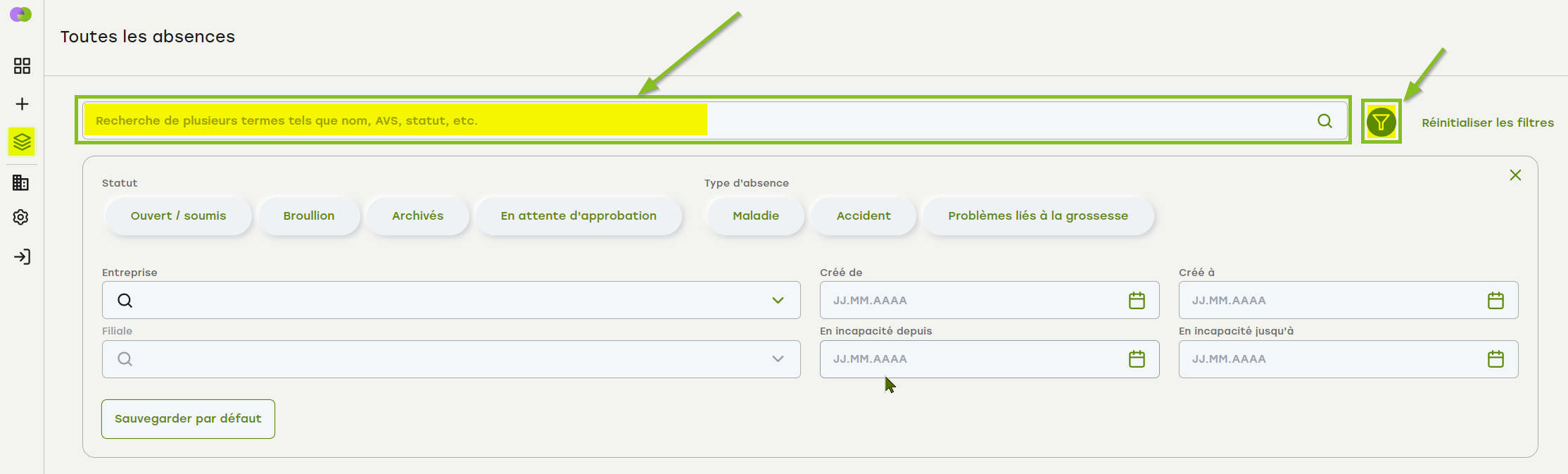Enable the Maladie absence type filter
The image size is (1568, 474).
point(755,216)
